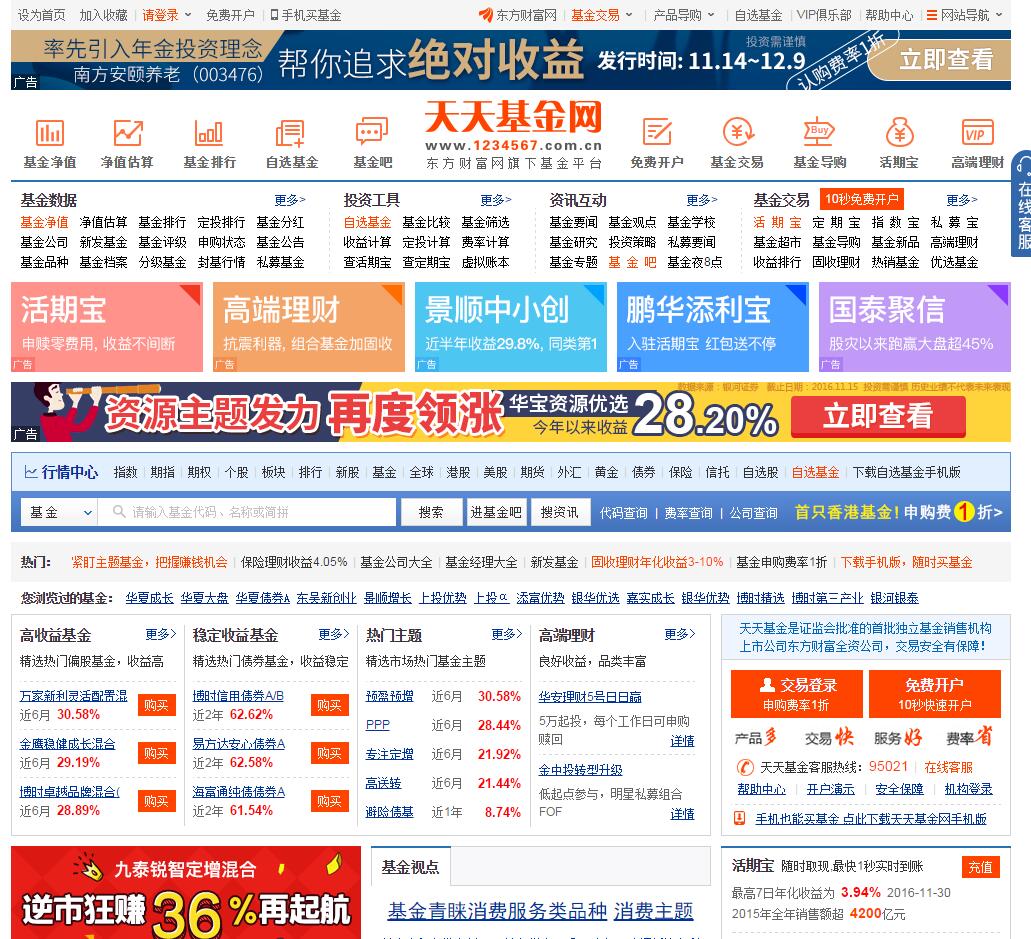Viewport: 1031px width, 939px height.
Task: Expand 更多 in 基金数据 section
Action: tap(290, 200)
